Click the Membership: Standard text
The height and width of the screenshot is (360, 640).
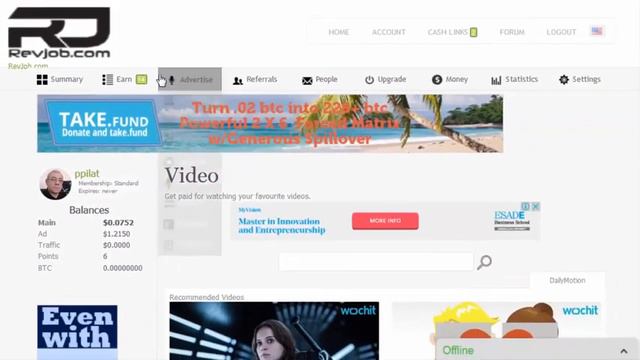(x=109, y=183)
